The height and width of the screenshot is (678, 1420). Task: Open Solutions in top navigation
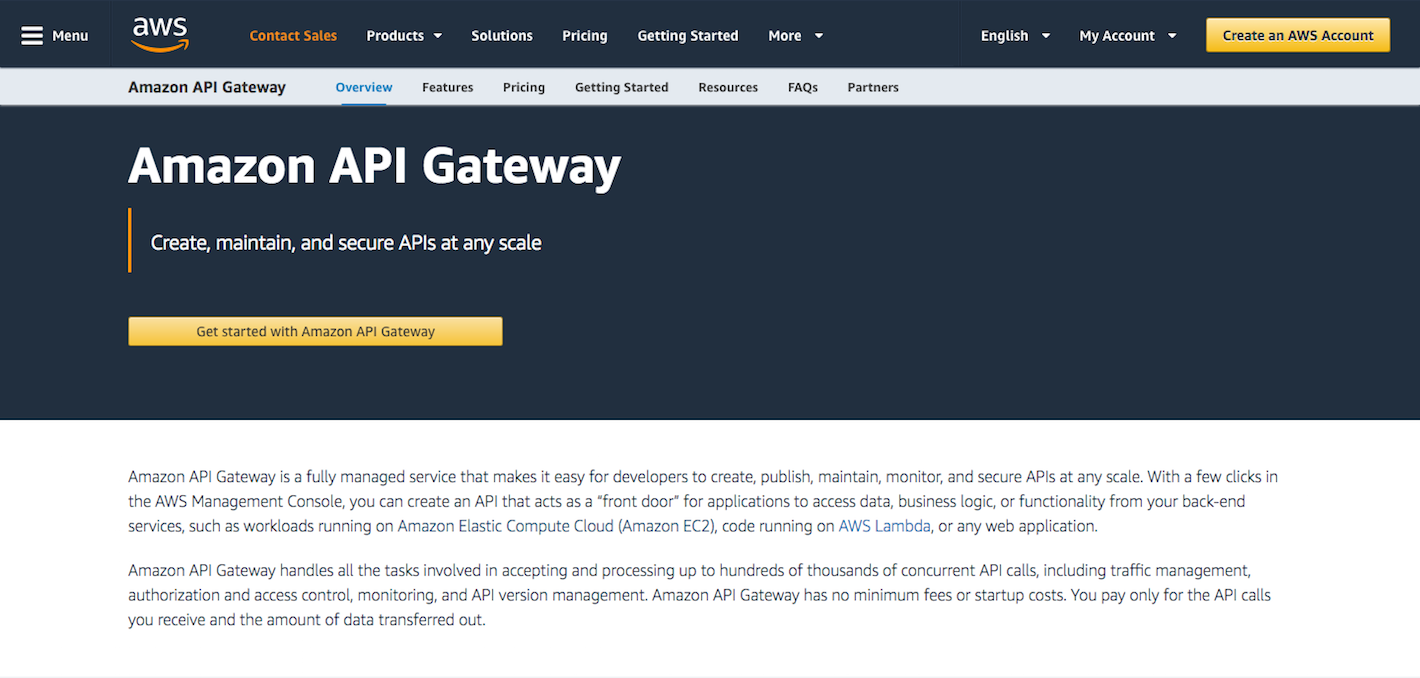[x=502, y=36]
